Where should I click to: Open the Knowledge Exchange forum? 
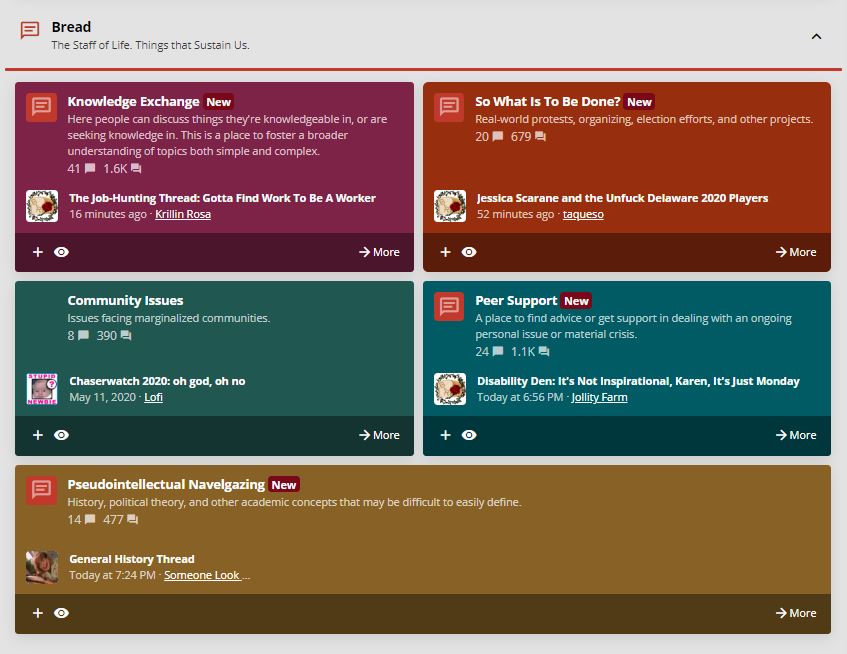click(133, 102)
